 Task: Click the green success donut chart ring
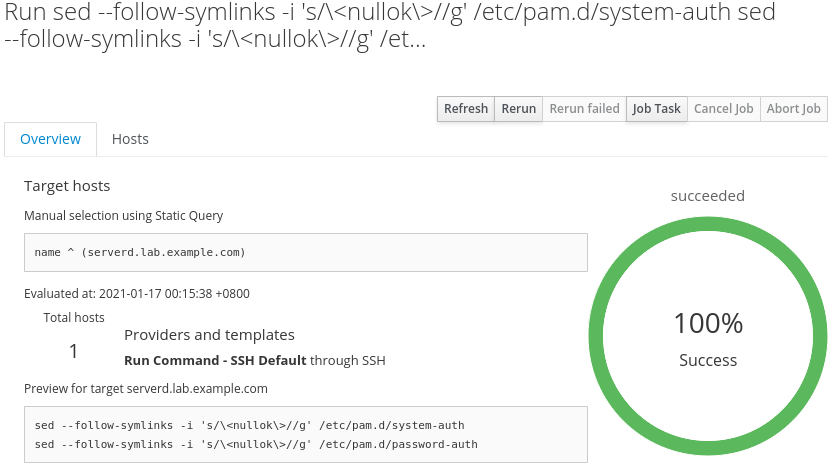708,230
